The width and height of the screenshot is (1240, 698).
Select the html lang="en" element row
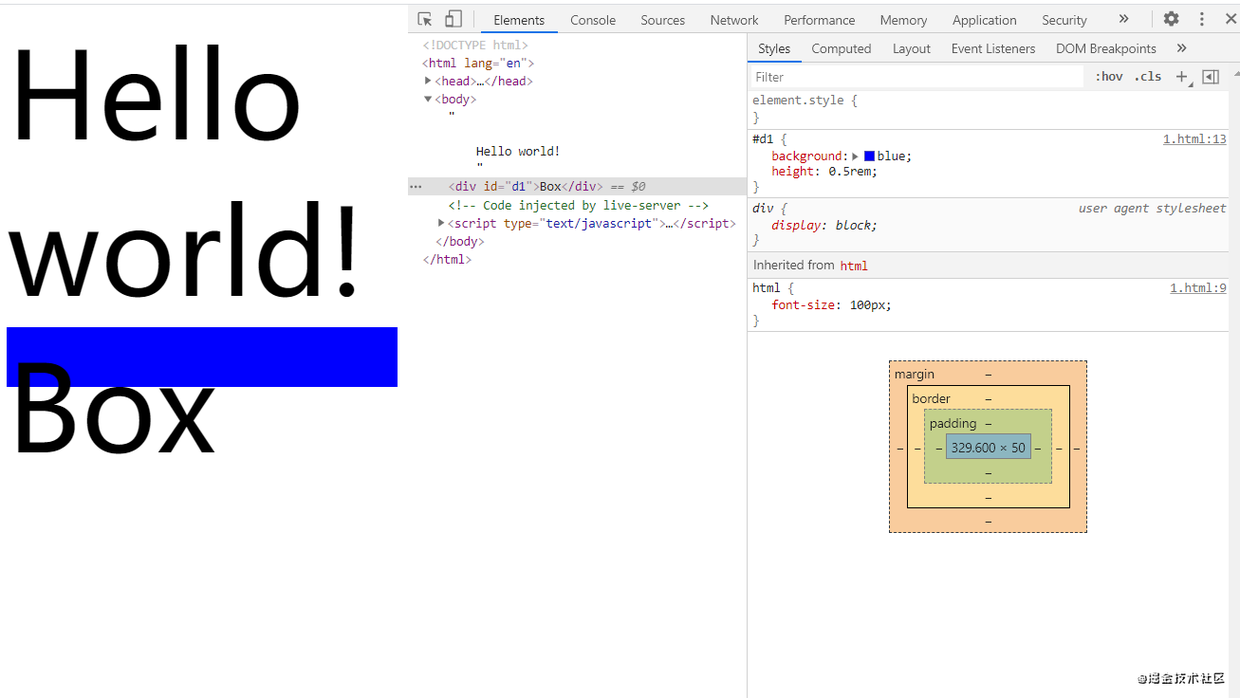pos(478,63)
